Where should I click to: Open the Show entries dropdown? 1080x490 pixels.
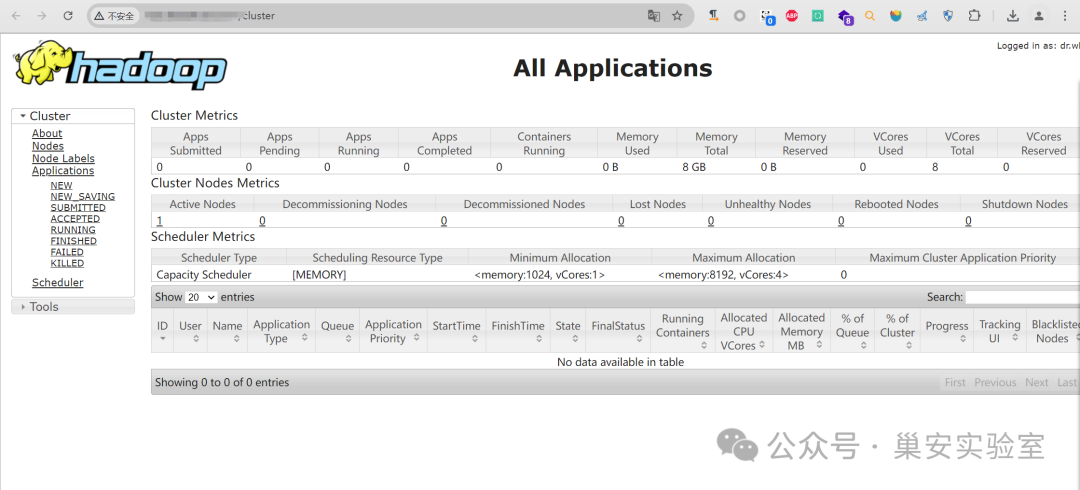tap(201, 297)
